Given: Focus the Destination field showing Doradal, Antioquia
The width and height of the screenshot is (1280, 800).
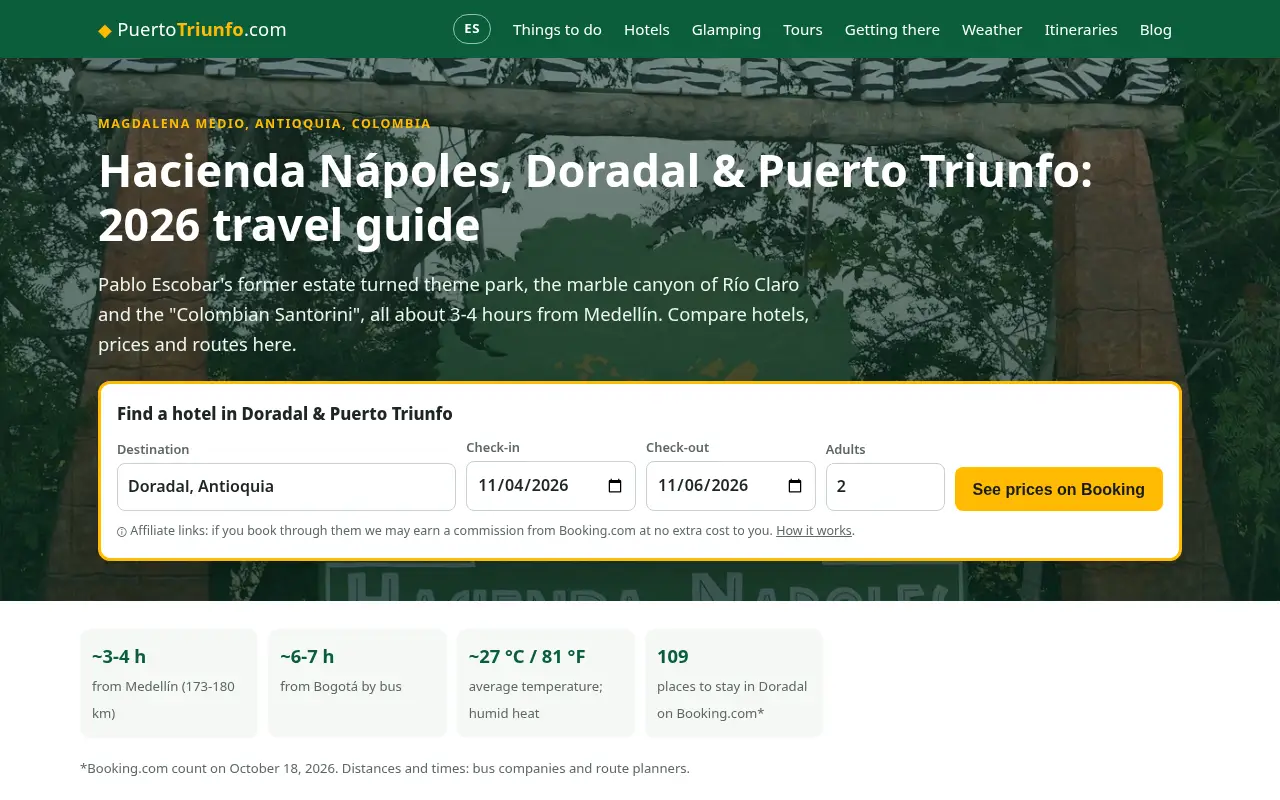Looking at the screenshot, I should (x=286, y=487).
